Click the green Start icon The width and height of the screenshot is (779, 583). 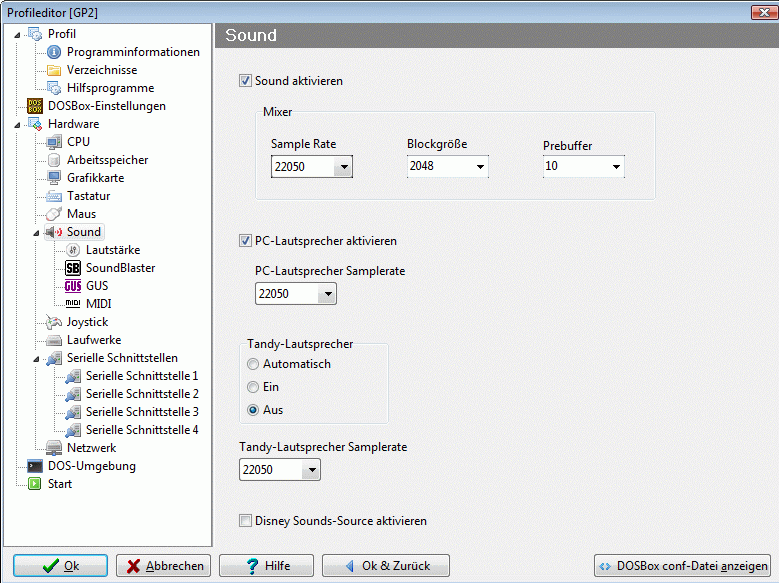(x=35, y=484)
